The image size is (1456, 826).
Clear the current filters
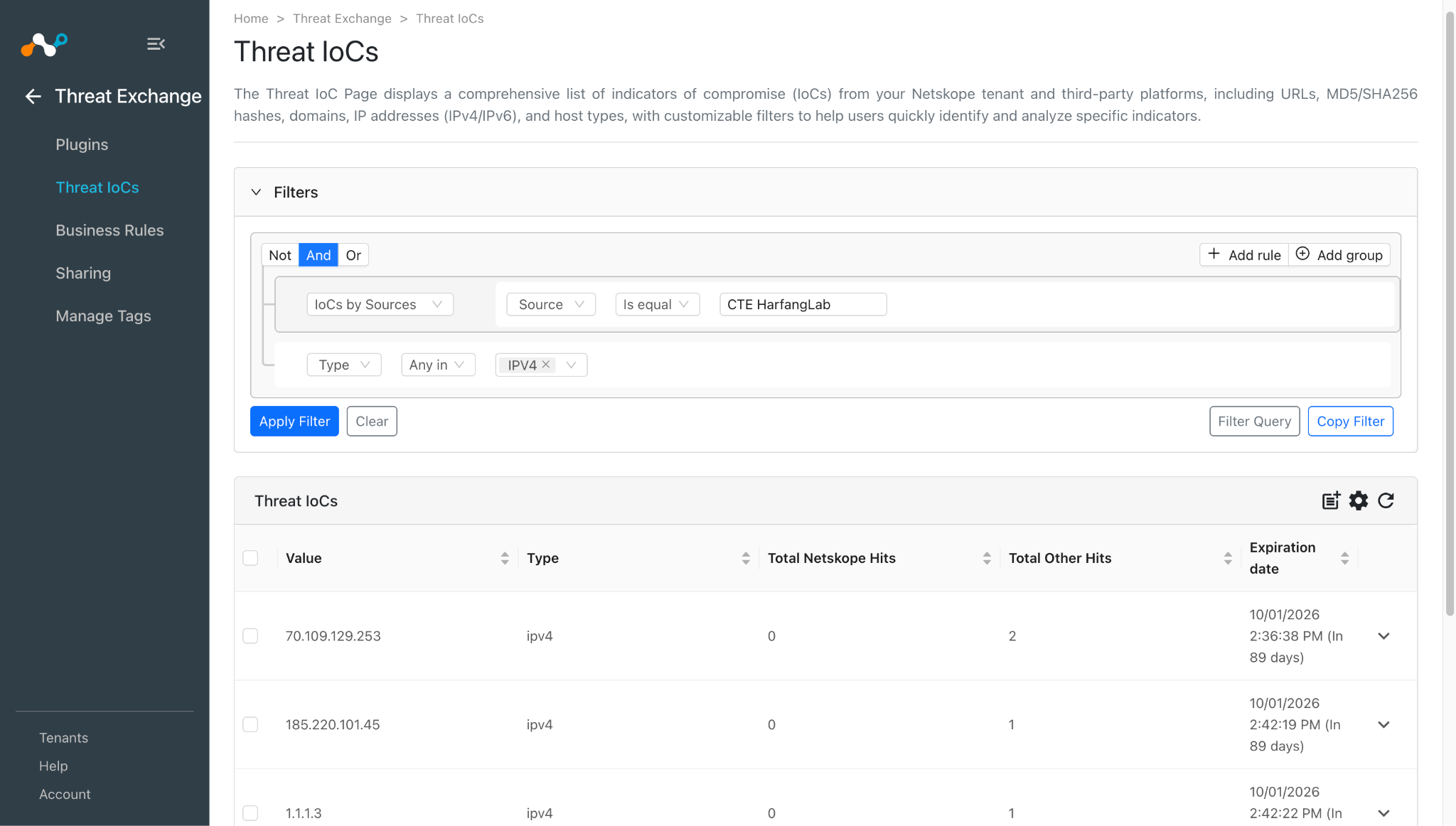click(x=372, y=422)
